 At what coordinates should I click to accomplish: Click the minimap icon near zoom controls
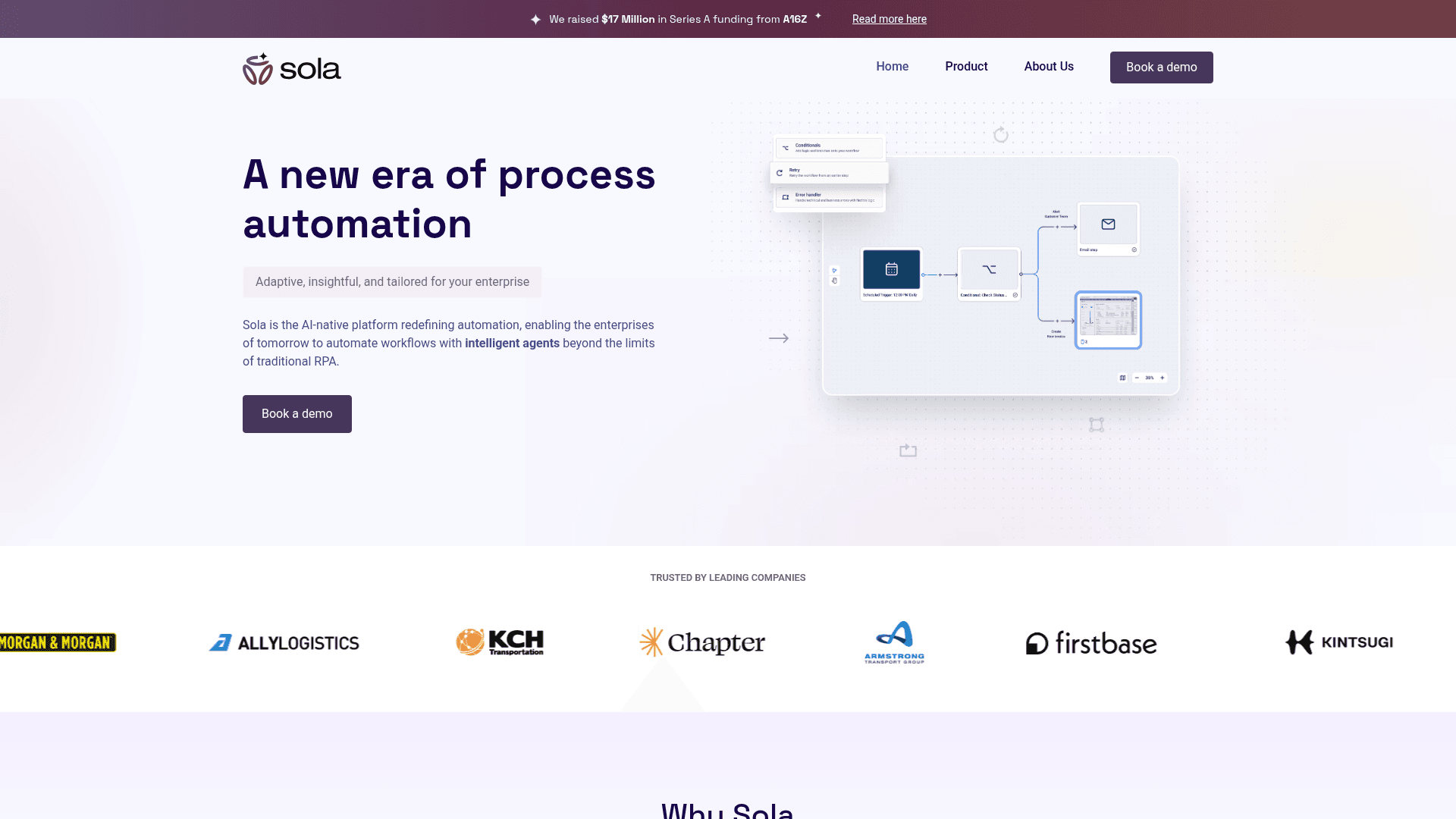pyautogui.click(x=1122, y=378)
